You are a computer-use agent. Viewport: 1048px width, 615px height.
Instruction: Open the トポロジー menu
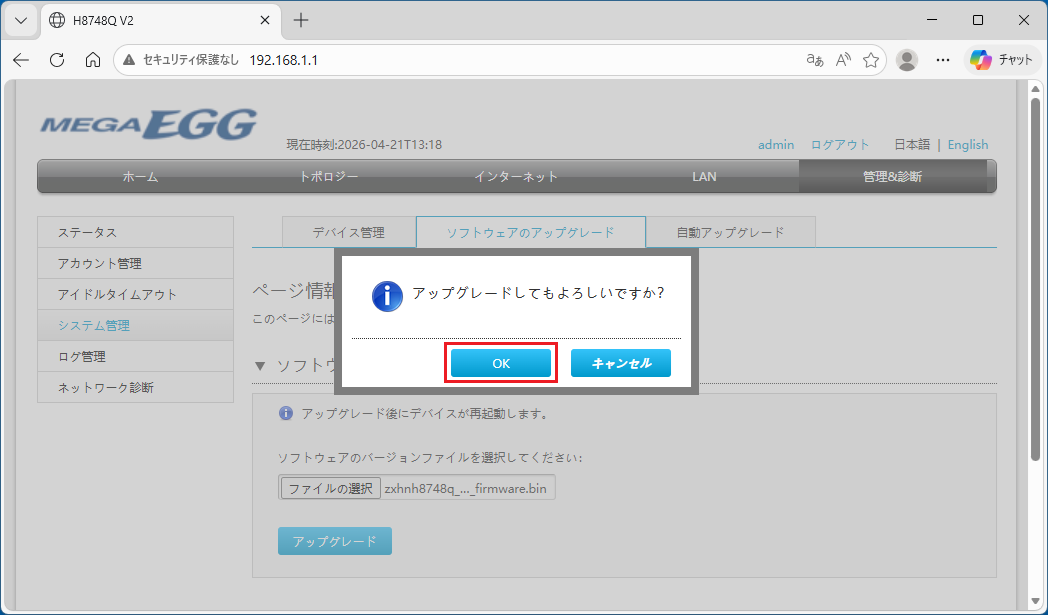click(x=328, y=176)
